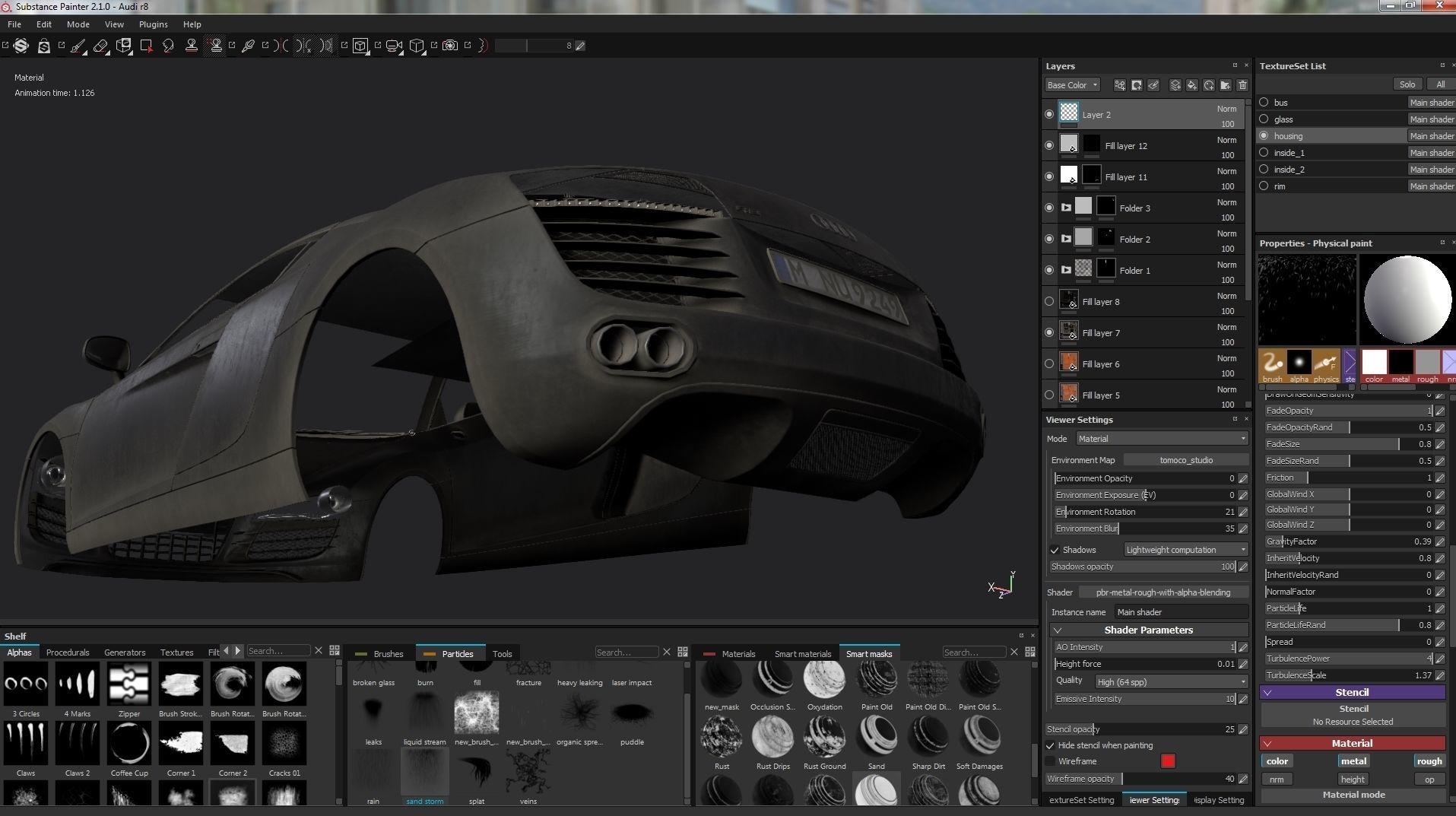The image size is (1456, 816).
Task: Toggle the metal material channel button
Action: coord(1353,761)
